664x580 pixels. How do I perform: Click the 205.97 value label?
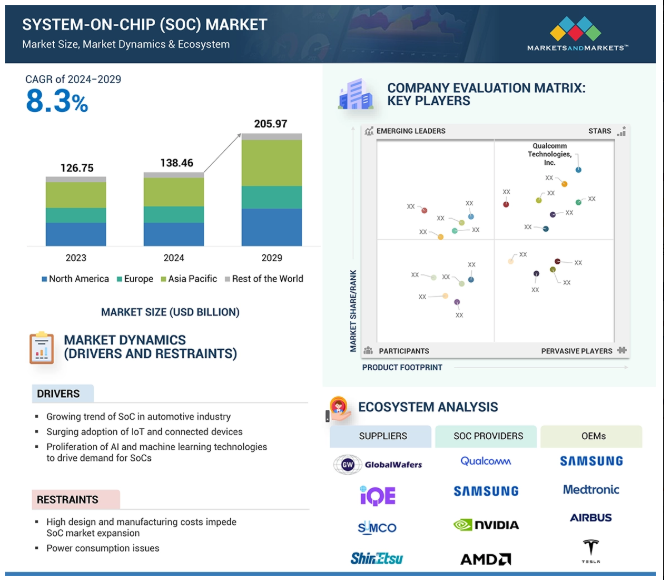(271, 124)
